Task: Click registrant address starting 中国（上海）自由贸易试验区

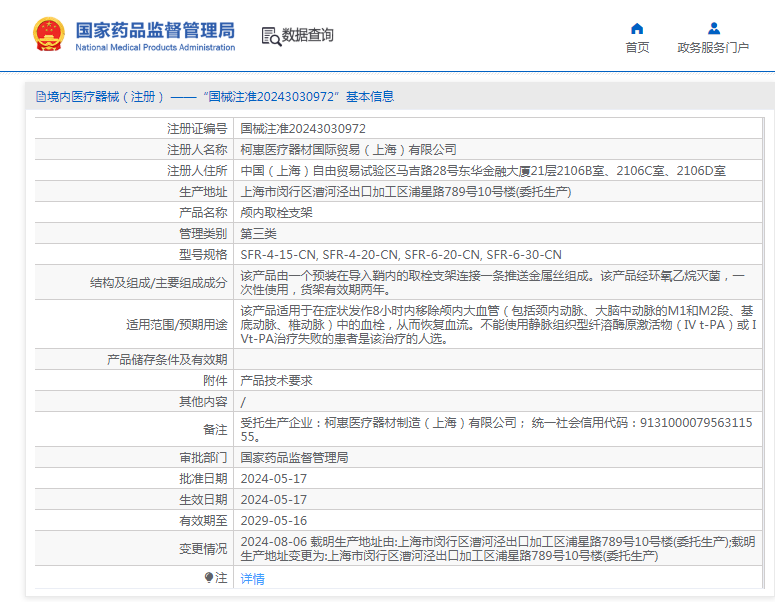Action: (483, 171)
